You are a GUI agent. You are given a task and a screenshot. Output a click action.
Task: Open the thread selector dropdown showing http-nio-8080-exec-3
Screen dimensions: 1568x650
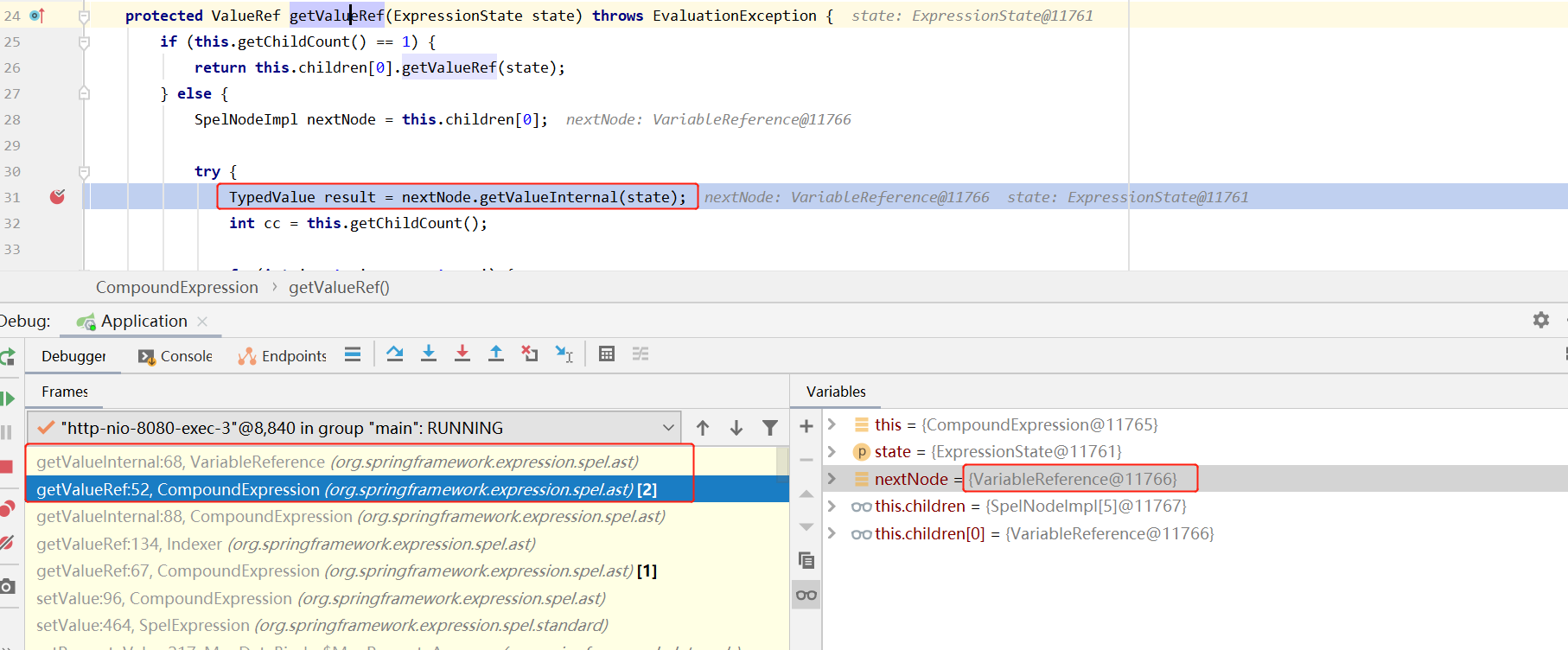(x=354, y=428)
